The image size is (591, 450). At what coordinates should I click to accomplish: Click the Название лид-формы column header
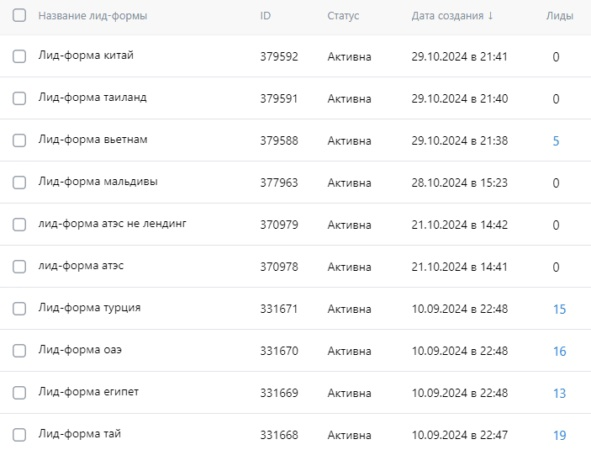pos(93,16)
